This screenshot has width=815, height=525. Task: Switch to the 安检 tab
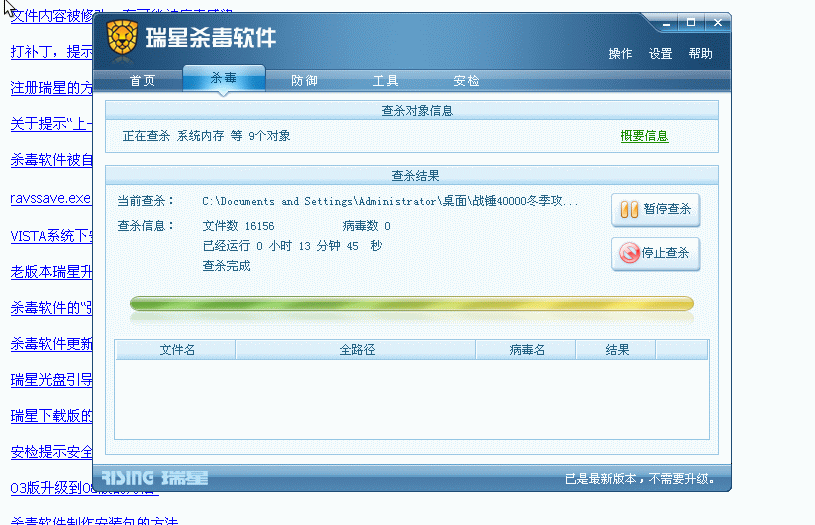tap(466, 81)
